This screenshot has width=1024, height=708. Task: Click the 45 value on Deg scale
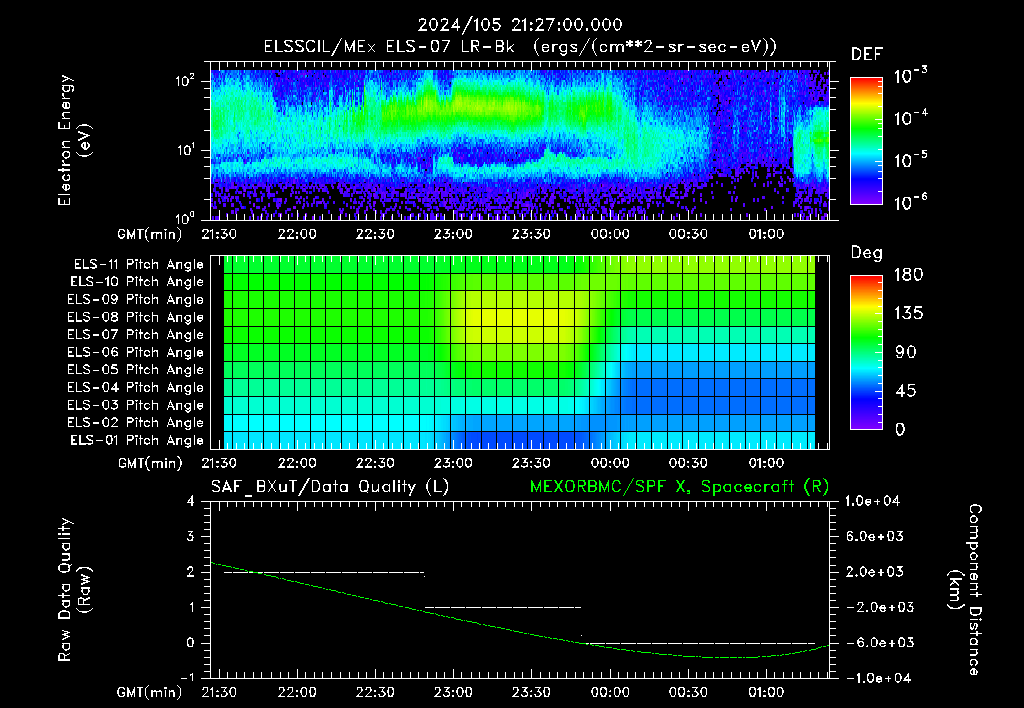click(x=905, y=391)
